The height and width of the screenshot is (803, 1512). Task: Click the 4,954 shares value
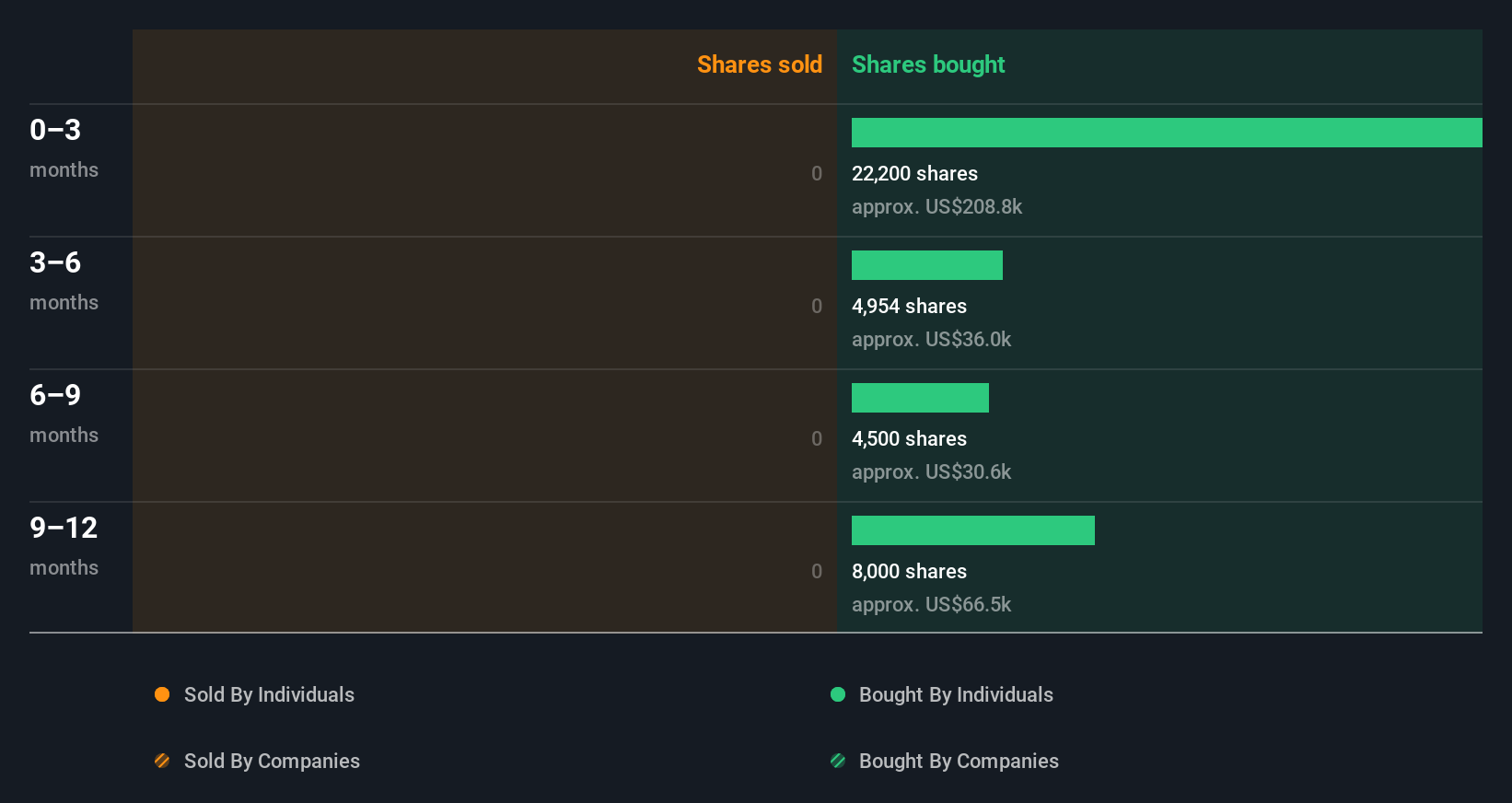[x=909, y=306]
